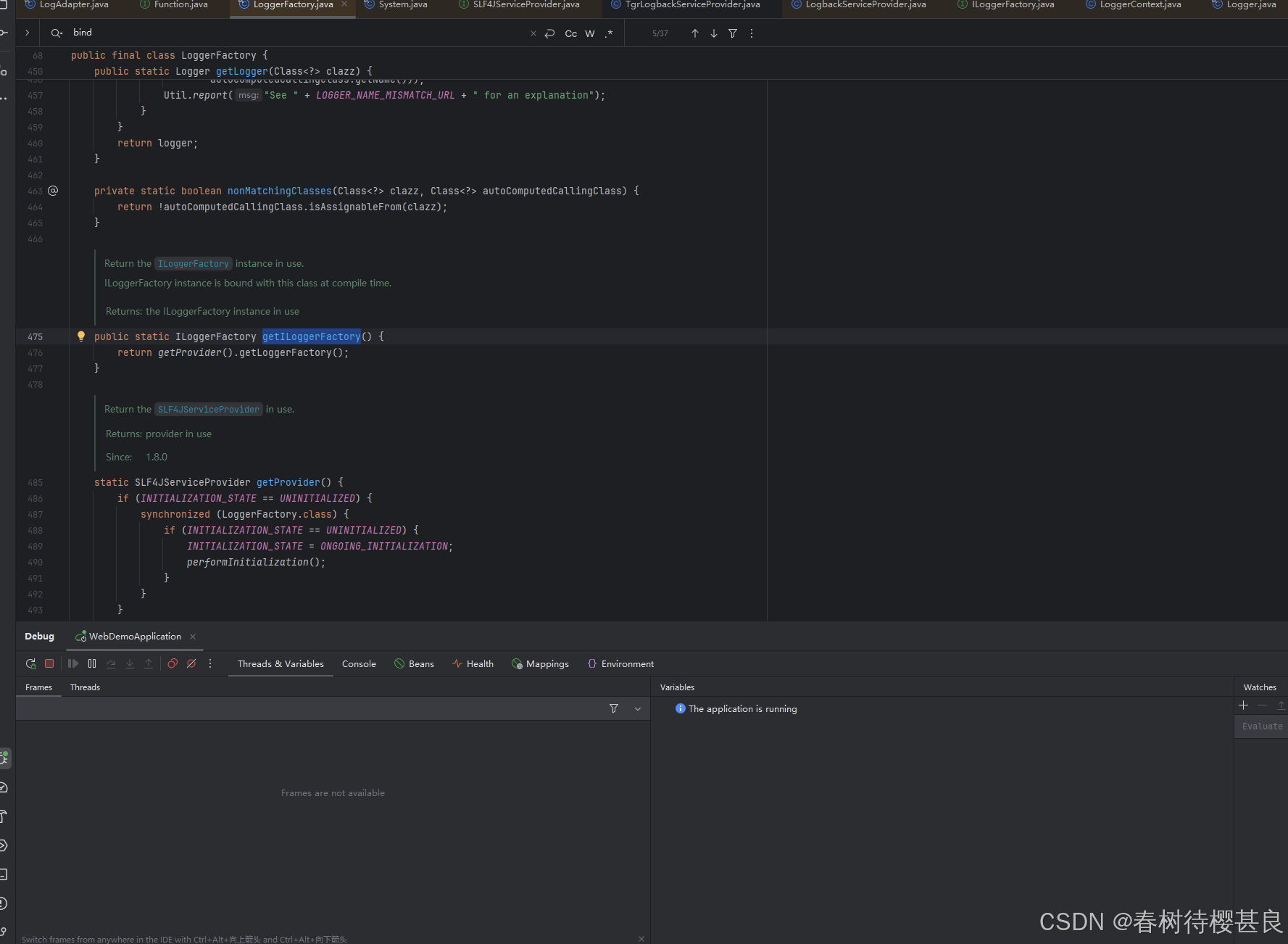Viewport: 1288px width, 944px height.
Task: Open the System.java editor tab
Action: coord(396,5)
